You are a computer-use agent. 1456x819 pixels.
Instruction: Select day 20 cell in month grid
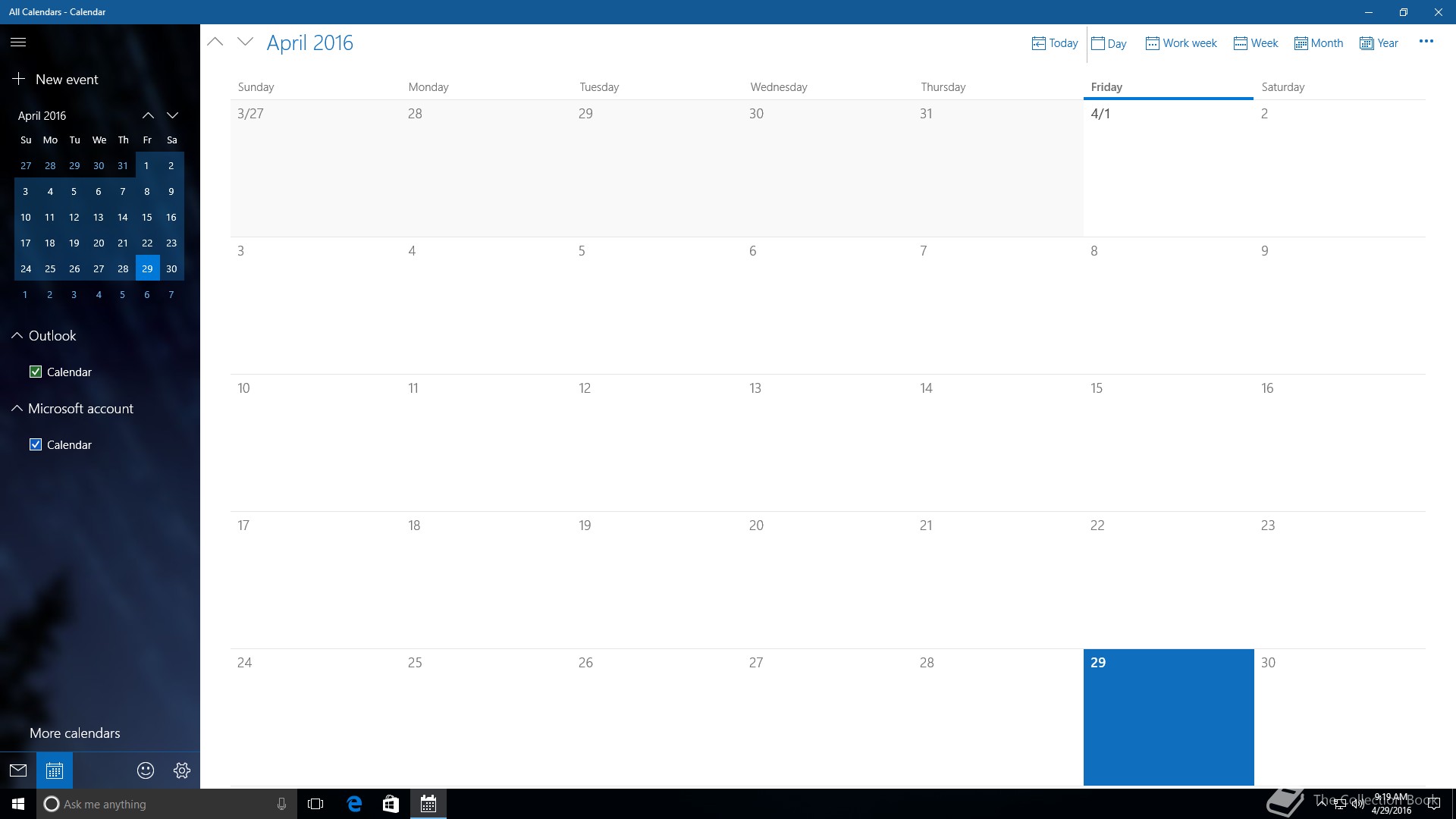[827, 580]
